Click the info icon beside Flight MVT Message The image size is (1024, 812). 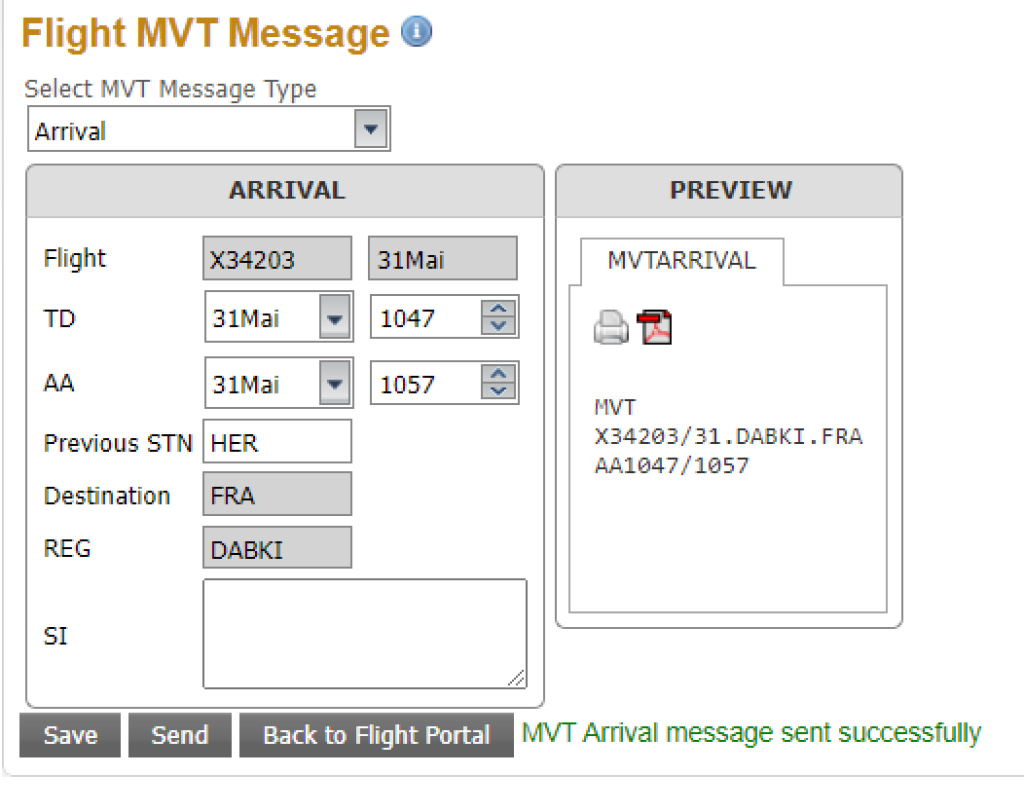pos(417,32)
